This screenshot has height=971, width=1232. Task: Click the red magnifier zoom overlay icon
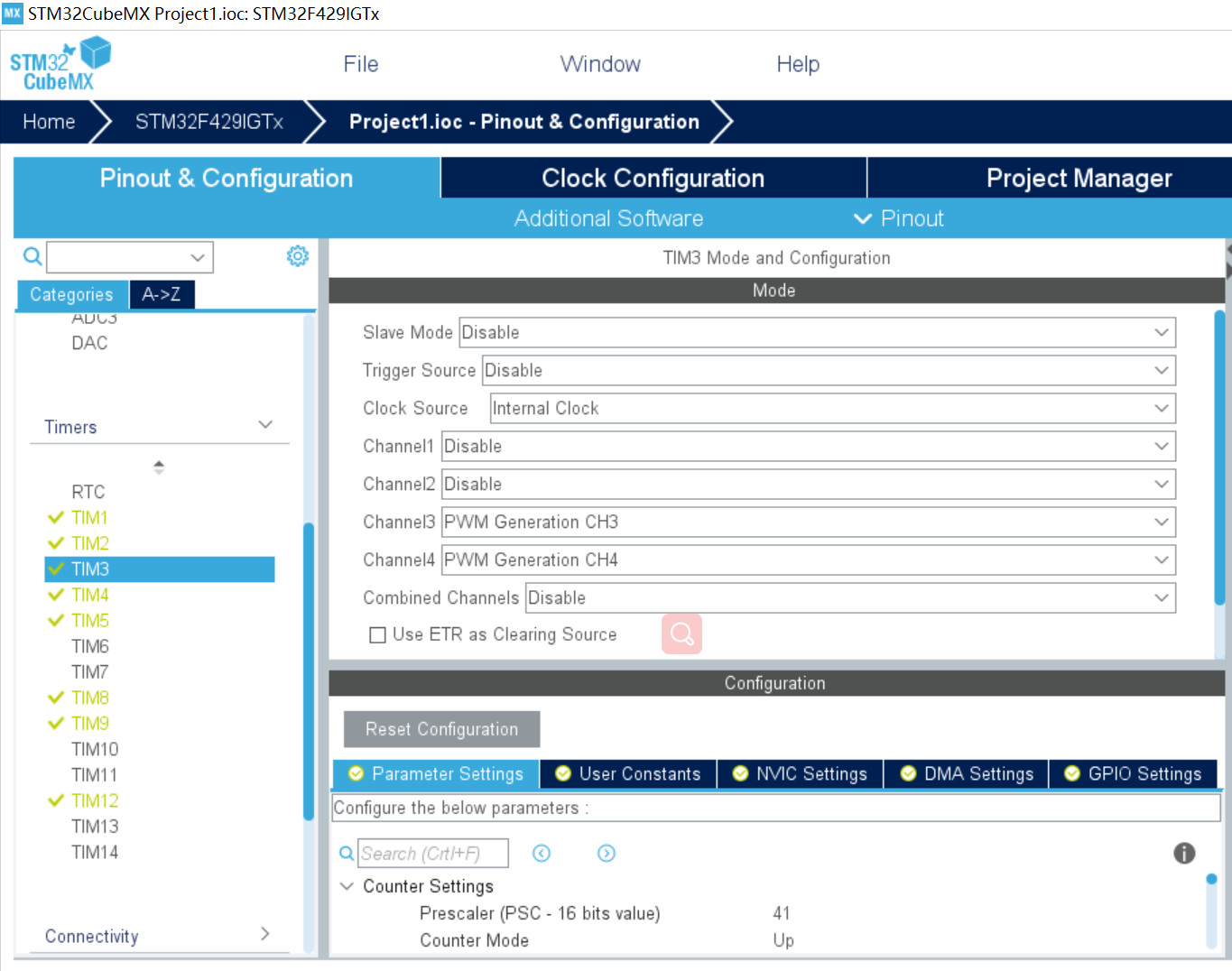(x=681, y=633)
